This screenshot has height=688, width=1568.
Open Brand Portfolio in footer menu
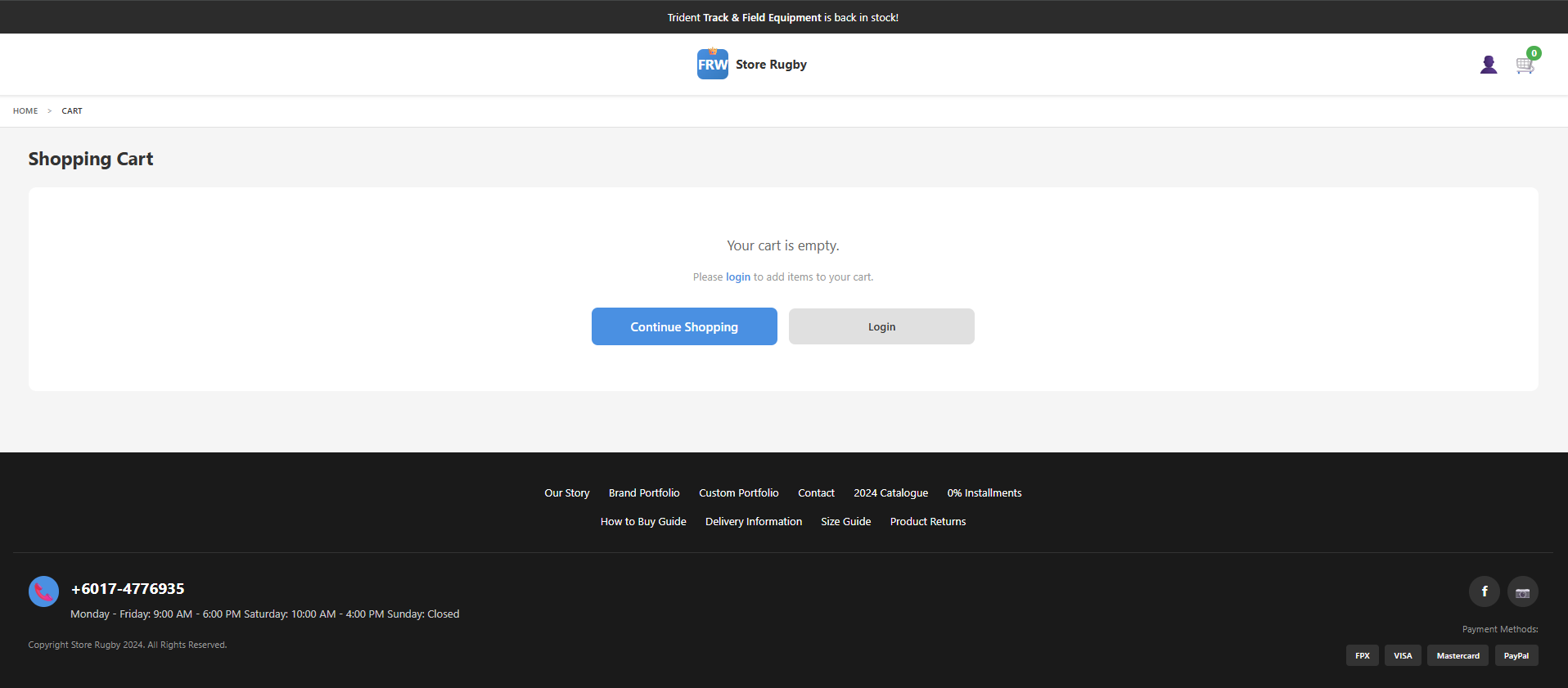pyautogui.click(x=644, y=493)
